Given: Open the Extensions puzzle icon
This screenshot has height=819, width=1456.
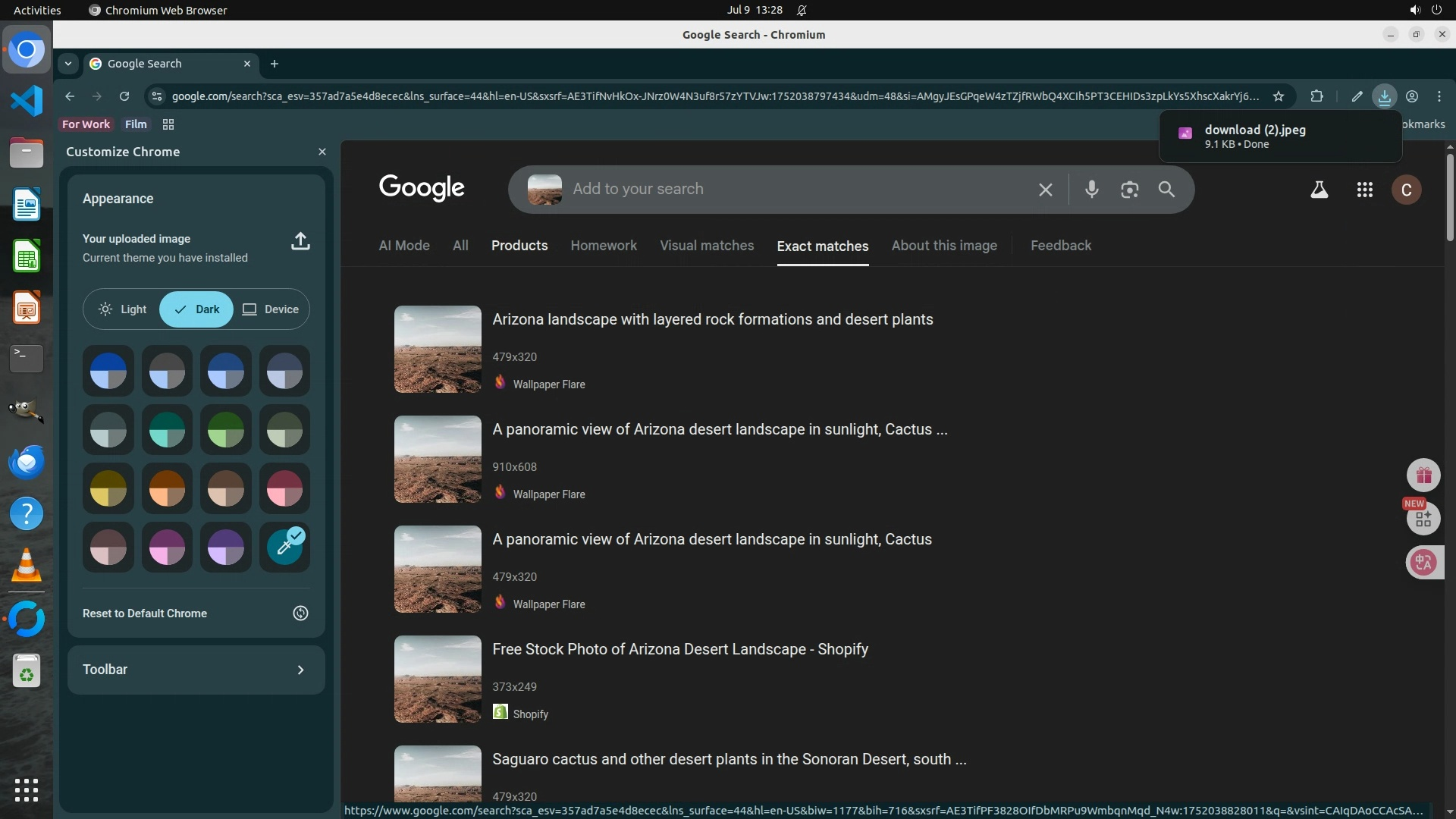Looking at the screenshot, I should pyautogui.click(x=1316, y=96).
